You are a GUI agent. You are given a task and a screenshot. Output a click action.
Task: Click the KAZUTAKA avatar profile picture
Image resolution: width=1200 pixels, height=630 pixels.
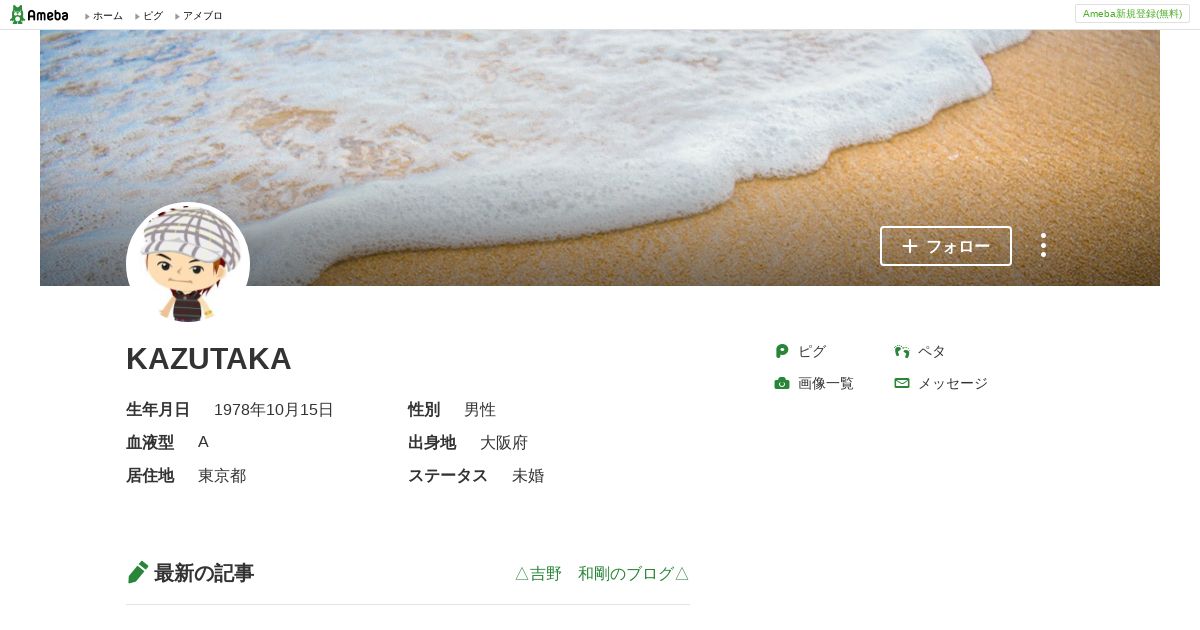pyautogui.click(x=188, y=264)
